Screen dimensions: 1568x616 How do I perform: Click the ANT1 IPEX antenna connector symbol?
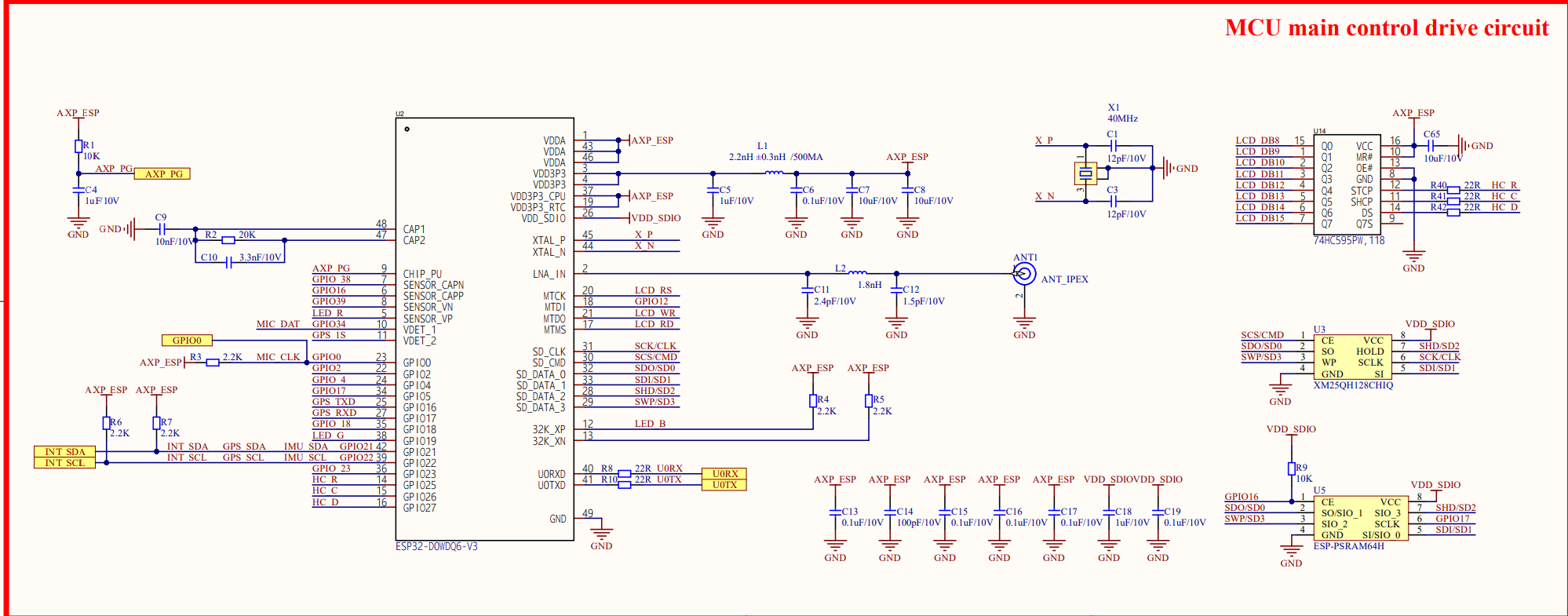(1023, 274)
